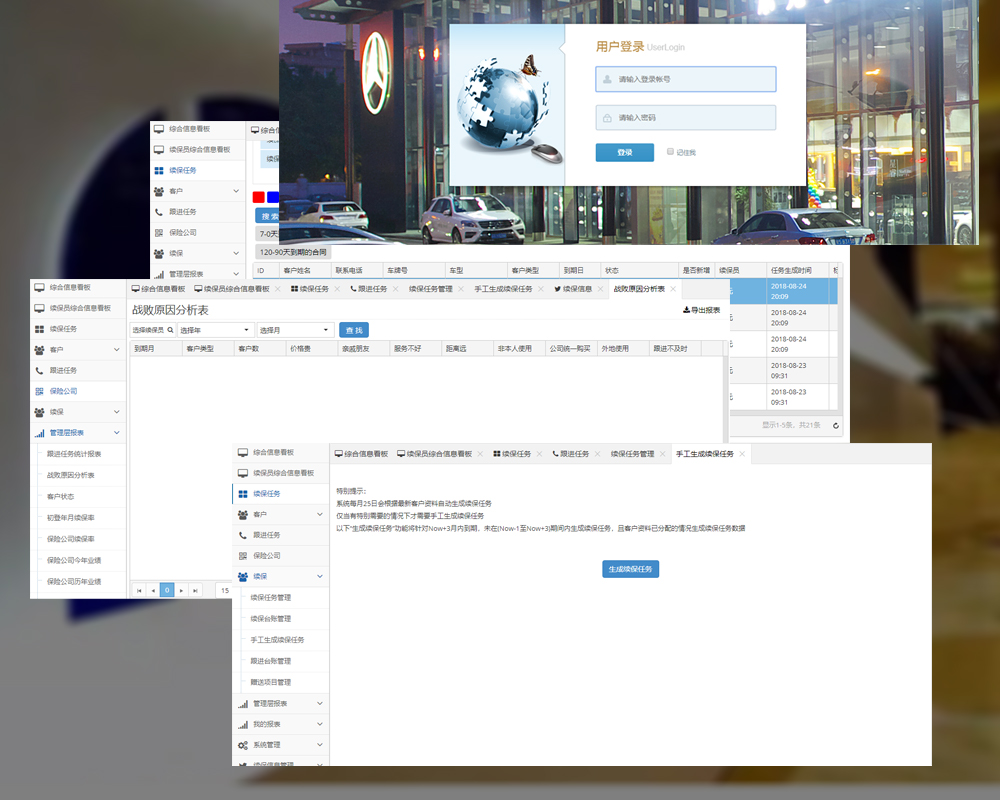Expand 客户 chevron in analysis window sidebar
Screen dimensions: 1000x800
pyautogui.click(x=117, y=350)
